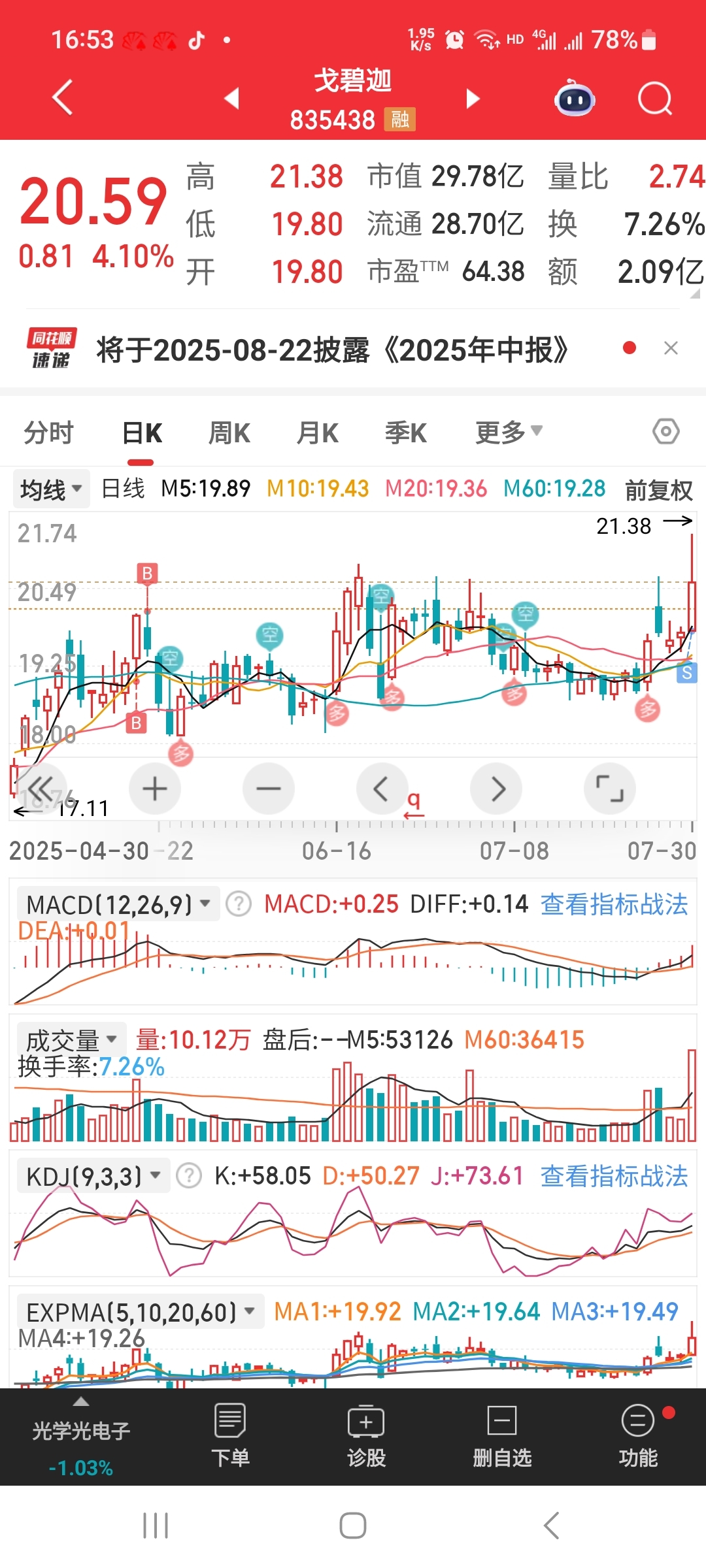This screenshot has height=1568, width=706.
Task: Select 日K tab
Action: 142,433
